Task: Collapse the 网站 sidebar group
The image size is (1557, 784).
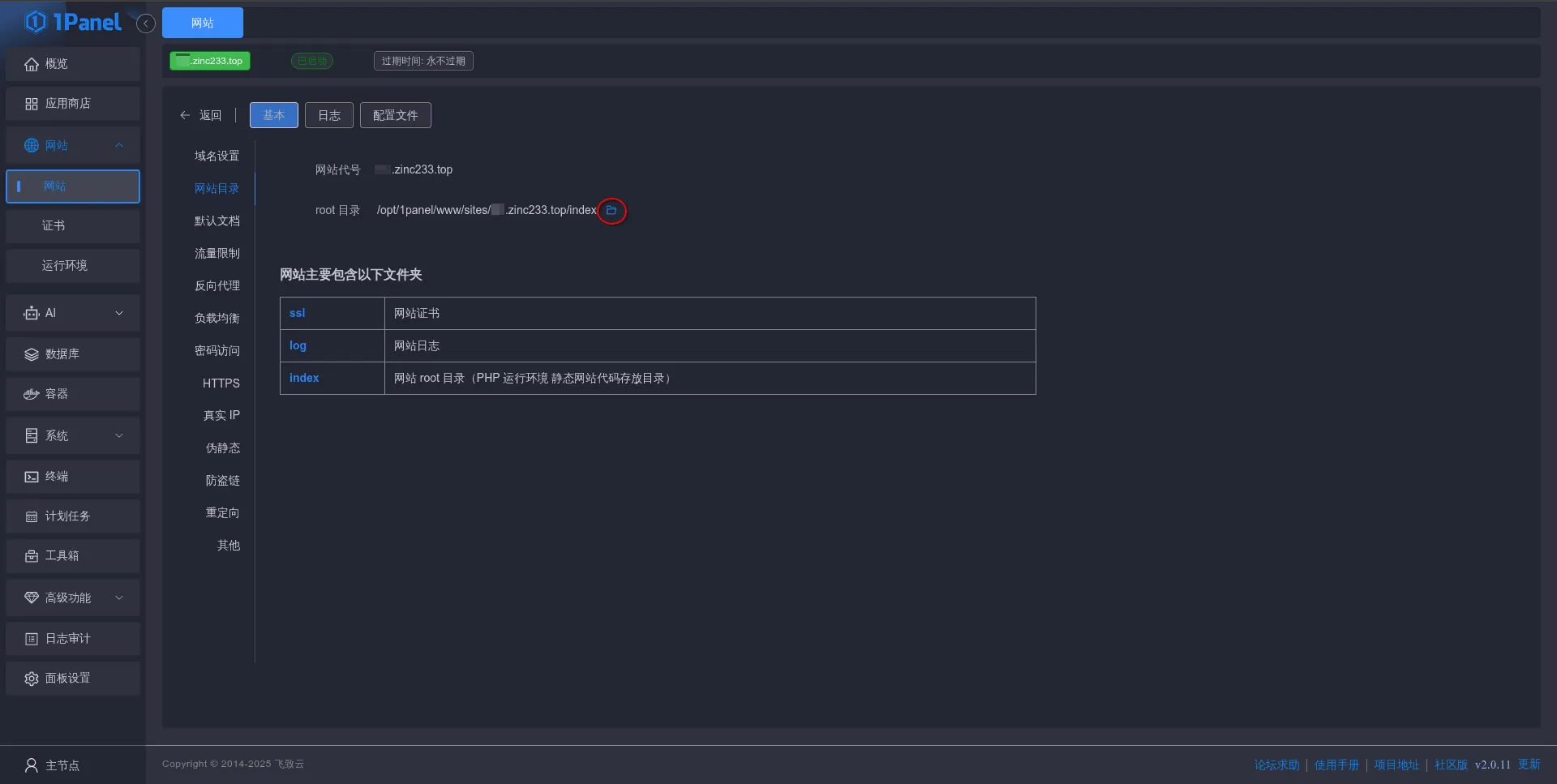Action: tap(119, 146)
